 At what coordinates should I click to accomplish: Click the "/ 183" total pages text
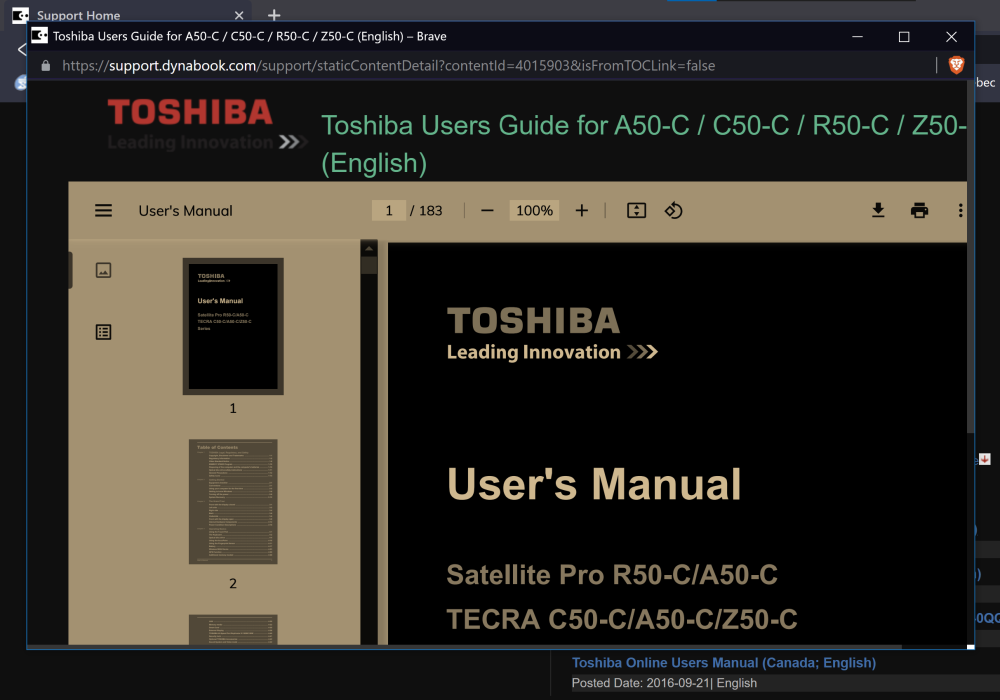point(426,210)
